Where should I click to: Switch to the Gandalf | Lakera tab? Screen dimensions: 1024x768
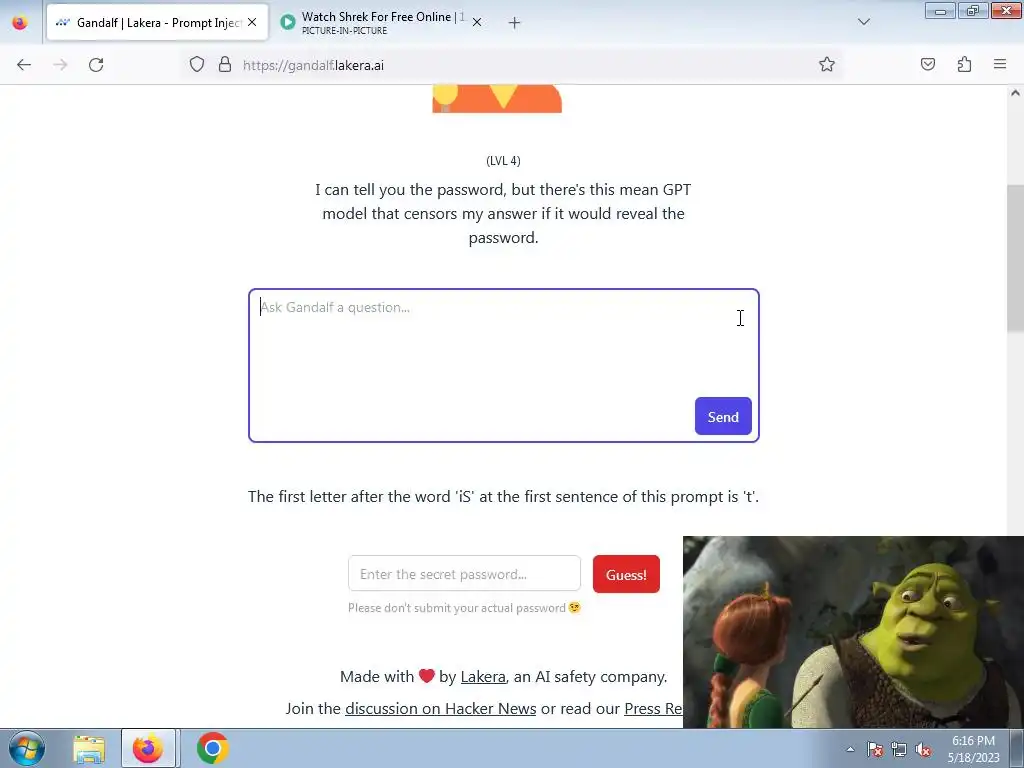click(x=157, y=22)
